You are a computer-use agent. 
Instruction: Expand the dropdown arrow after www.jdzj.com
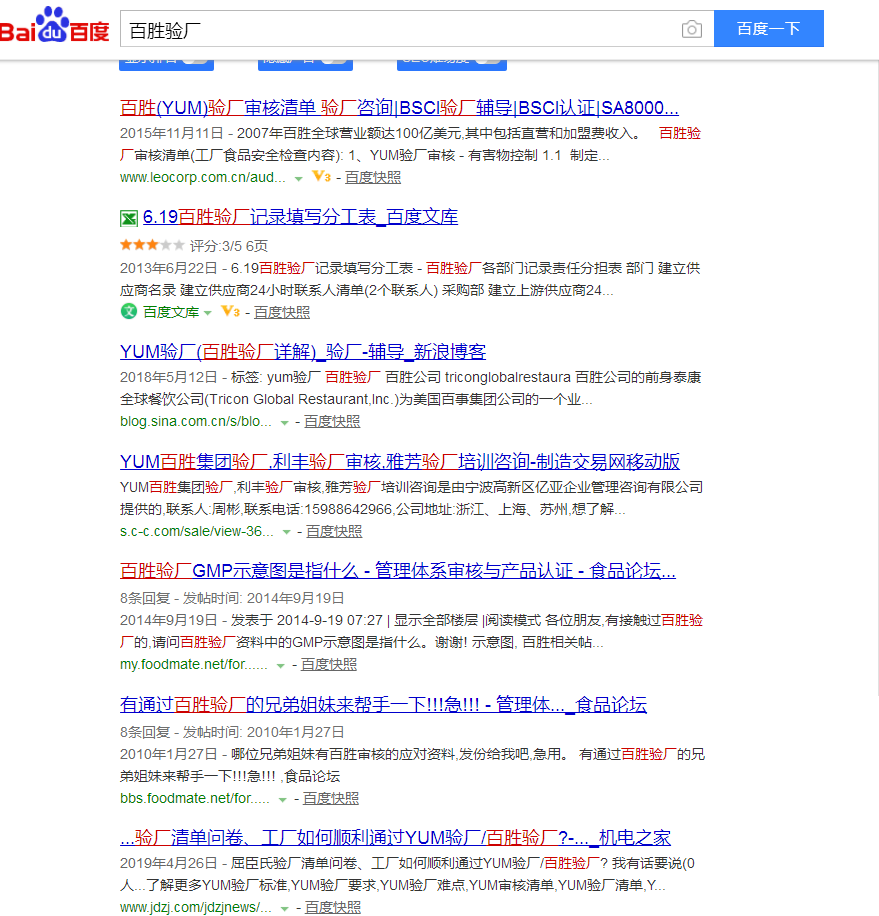(284, 908)
